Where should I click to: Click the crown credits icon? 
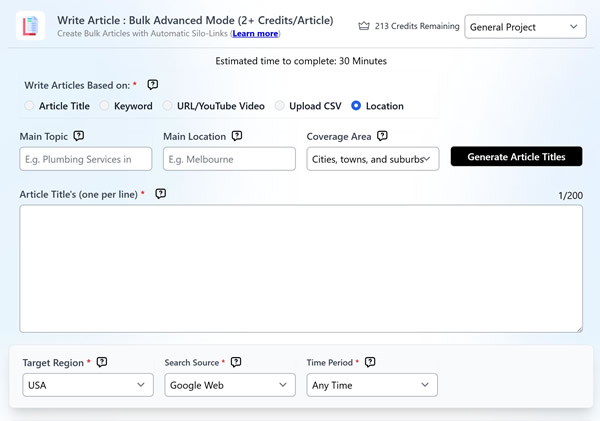tap(364, 26)
